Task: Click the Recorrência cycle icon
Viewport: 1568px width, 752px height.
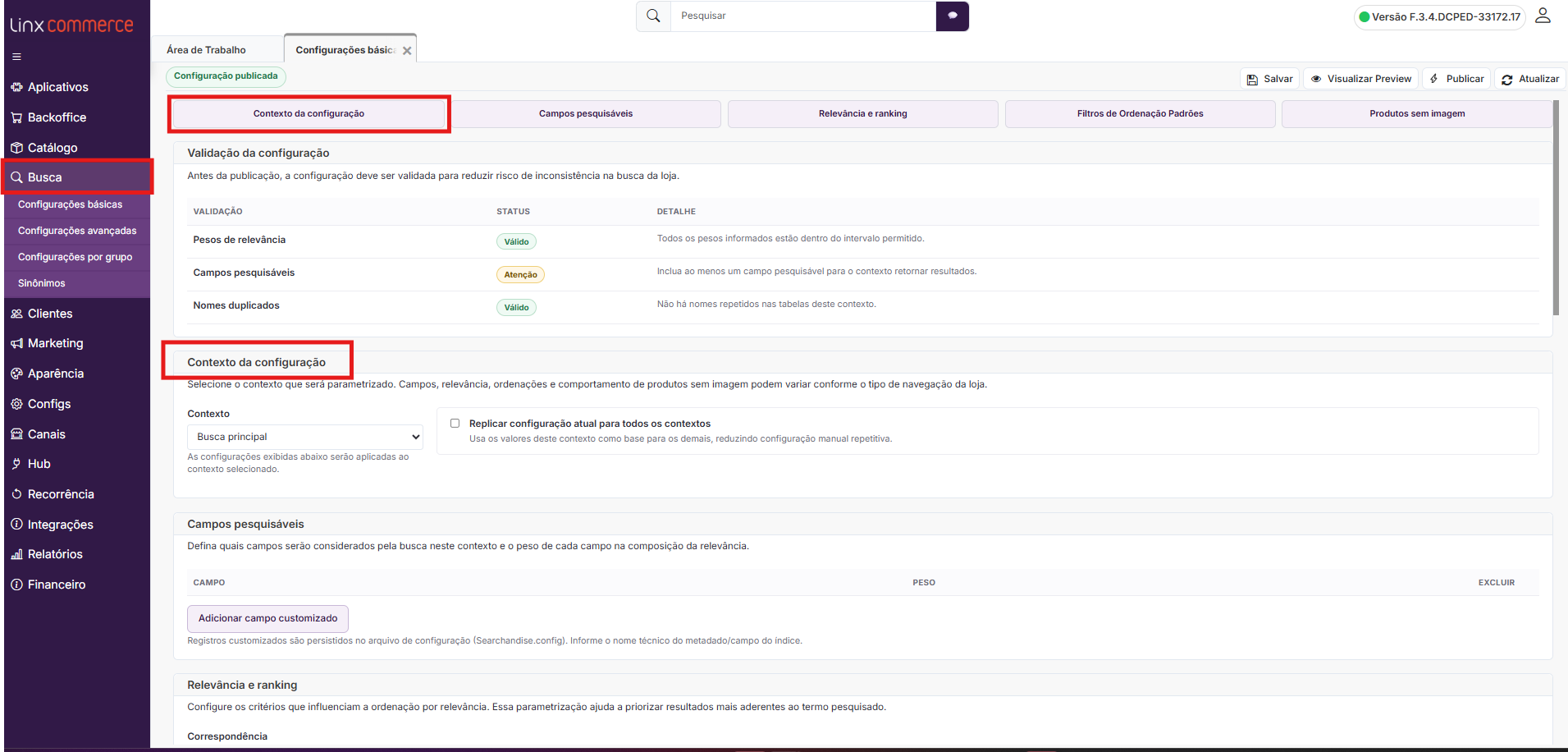Action: [16, 494]
